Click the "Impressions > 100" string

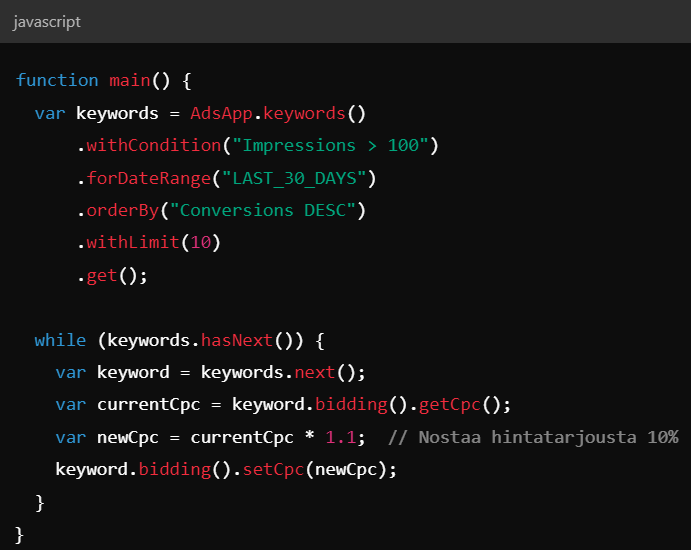pyautogui.click(x=331, y=145)
